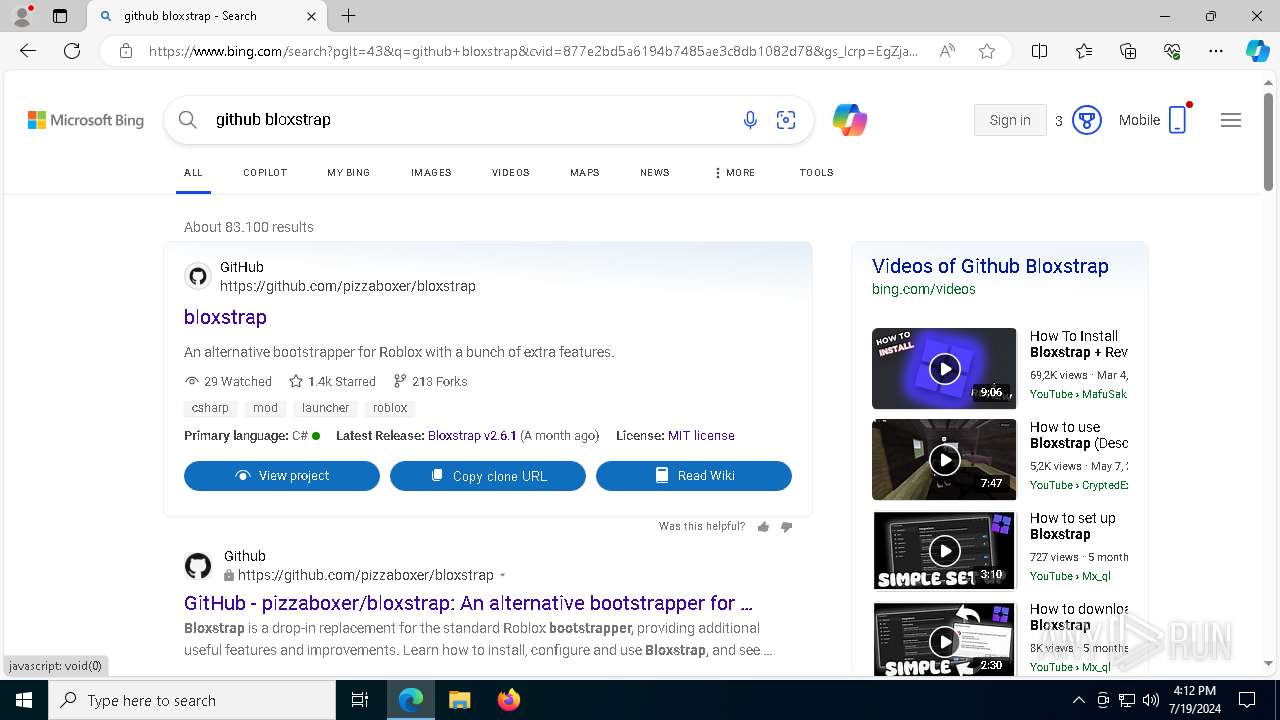Image resolution: width=1280 pixels, height=720 pixels.
Task: Open the MIT license link
Action: pyautogui.click(x=701, y=436)
